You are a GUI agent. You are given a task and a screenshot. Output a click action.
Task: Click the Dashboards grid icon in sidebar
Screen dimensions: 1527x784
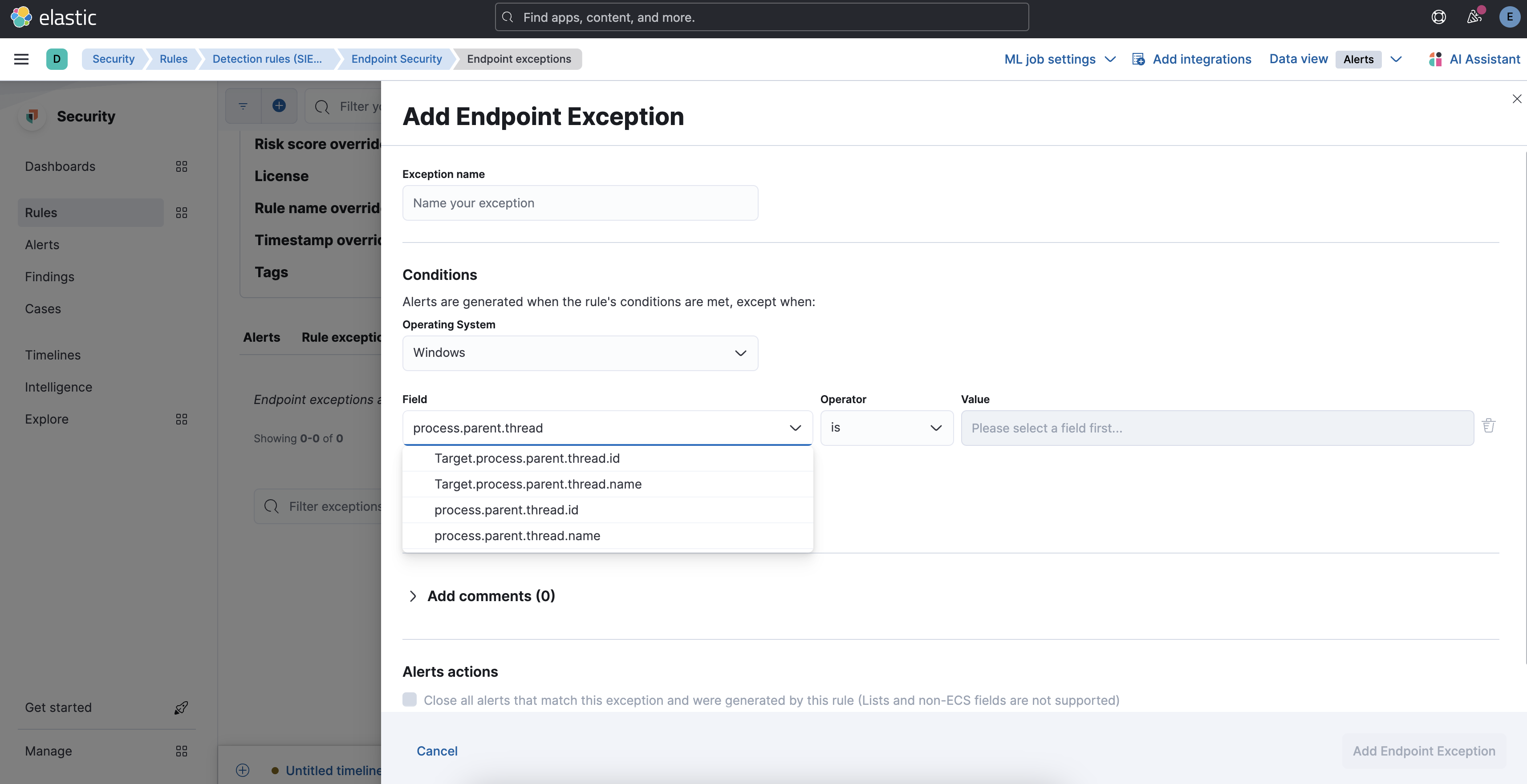(181, 166)
